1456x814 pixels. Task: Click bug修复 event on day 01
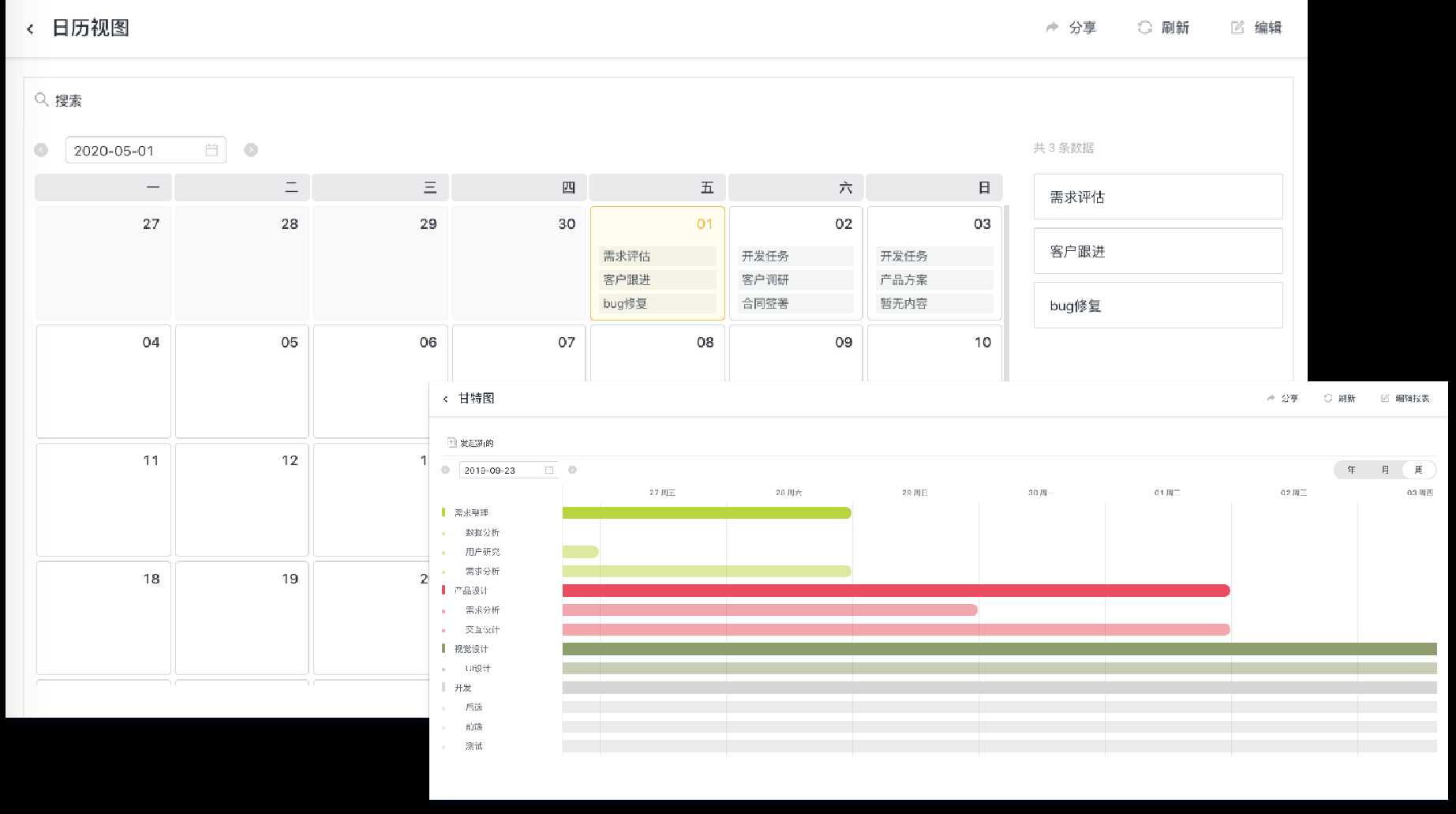[657, 303]
